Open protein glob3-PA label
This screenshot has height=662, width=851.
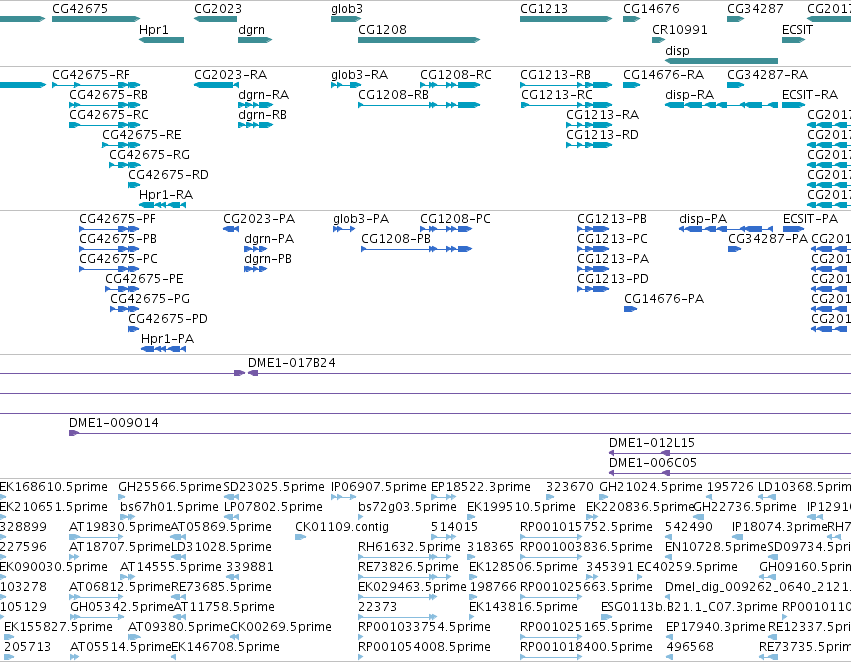[x=361, y=219]
